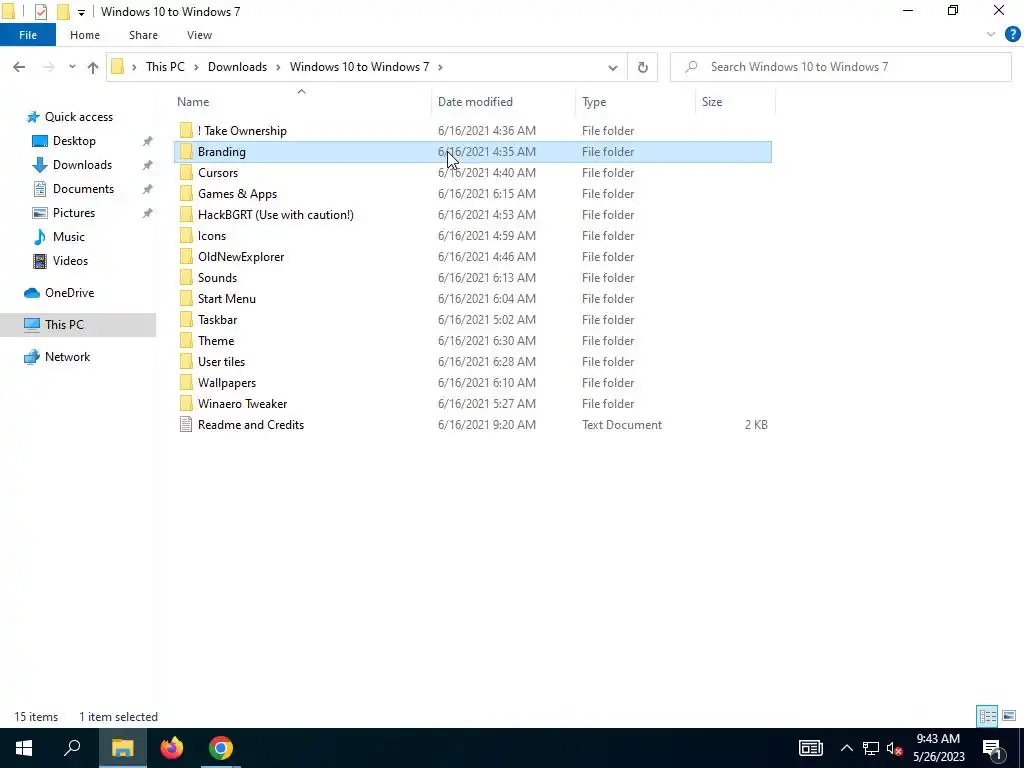1024x768 pixels.
Task: Open News and interests on taskbar
Action: click(x=810, y=748)
